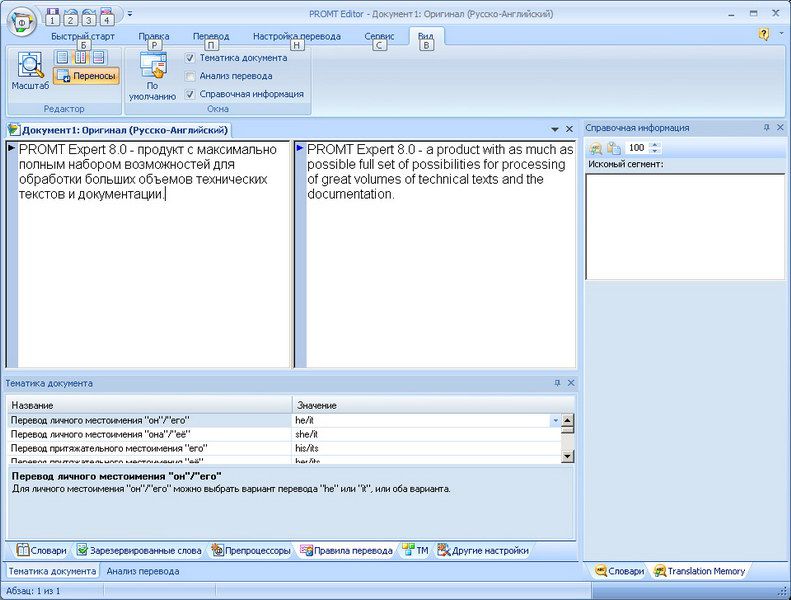Click inside the Исходный сегмент text box
The width and height of the screenshot is (791, 600).
click(x=682, y=225)
